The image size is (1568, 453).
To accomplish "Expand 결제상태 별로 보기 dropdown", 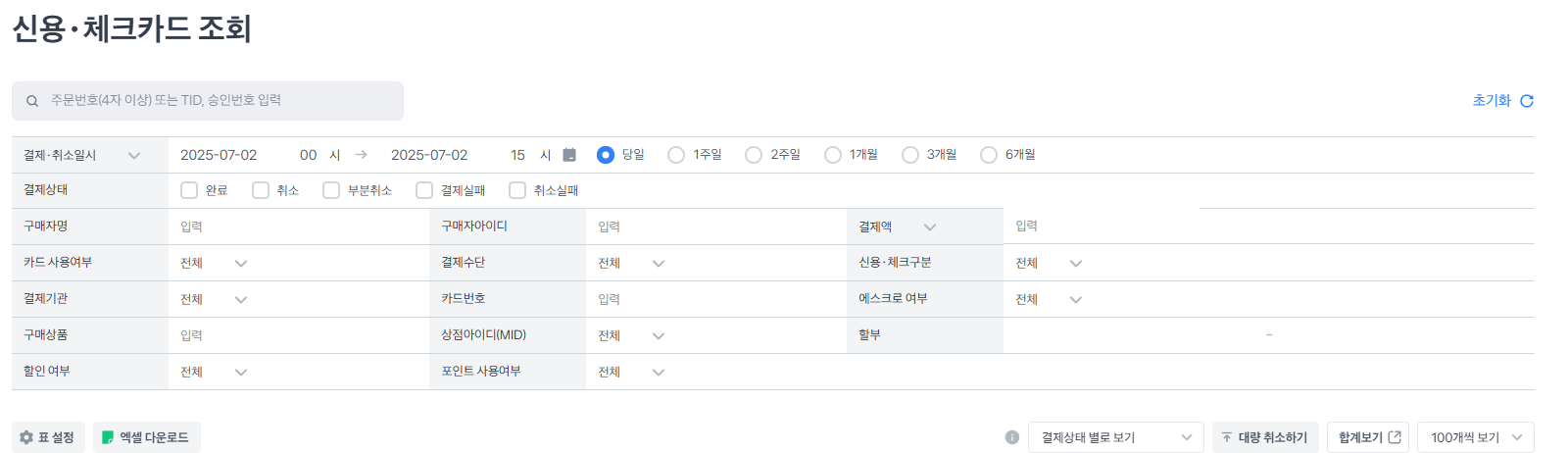I will [1115, 437].
